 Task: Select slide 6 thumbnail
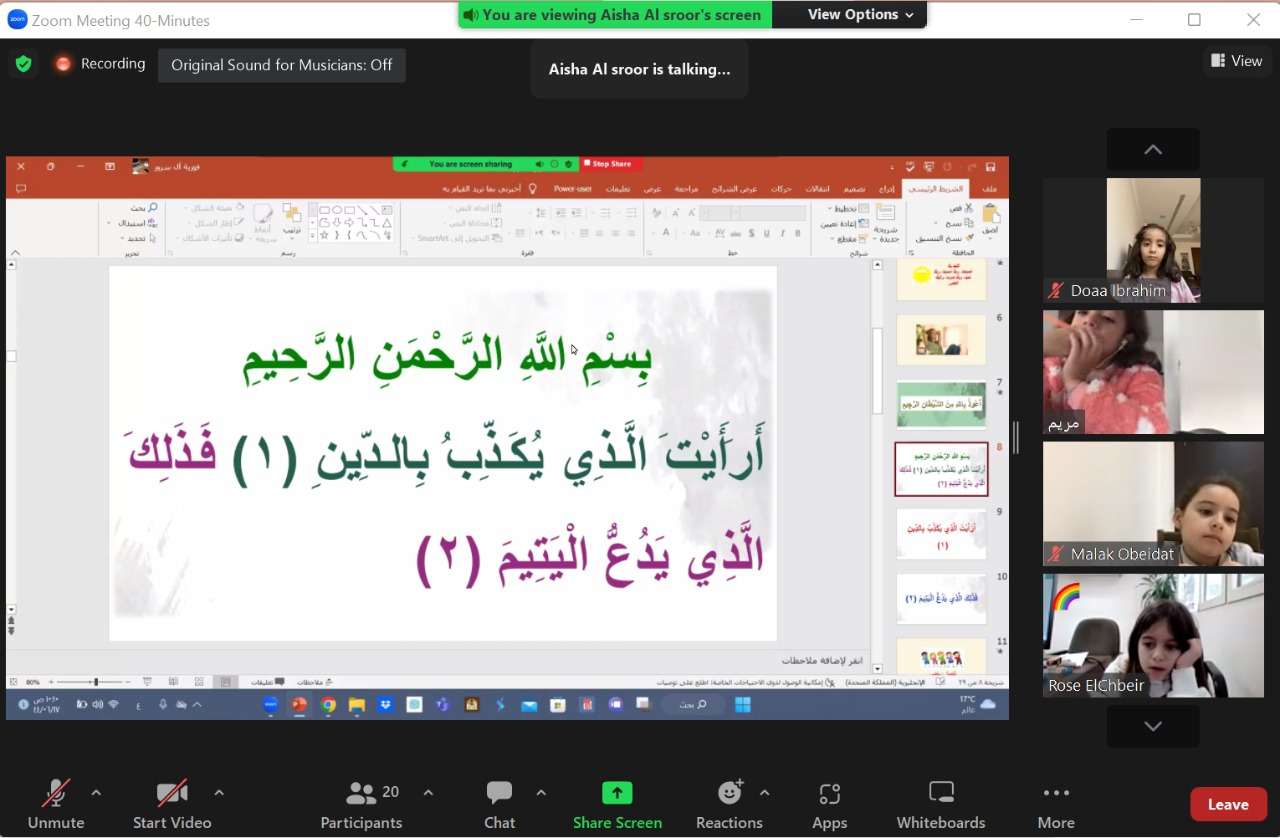[x=941, y=341]
